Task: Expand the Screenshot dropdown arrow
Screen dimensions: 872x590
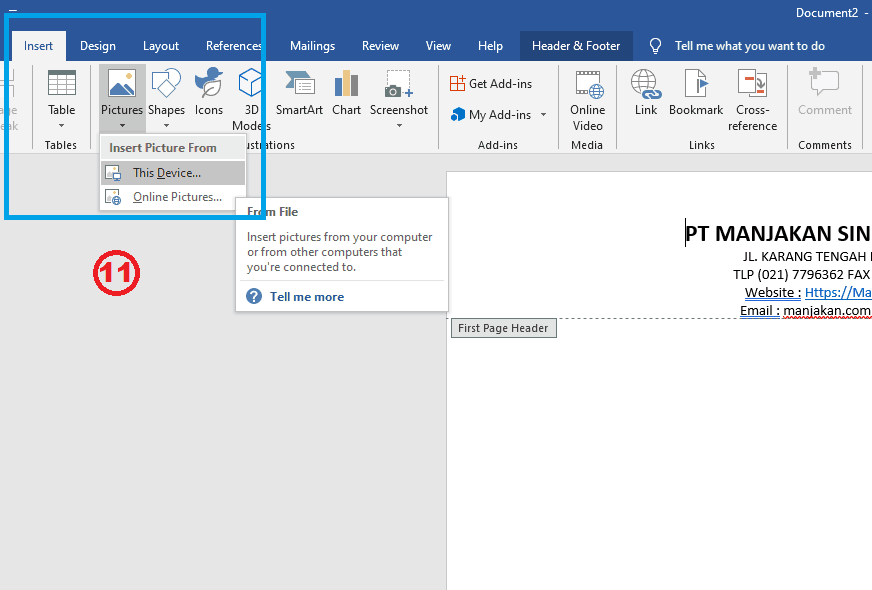Action: 399,126
